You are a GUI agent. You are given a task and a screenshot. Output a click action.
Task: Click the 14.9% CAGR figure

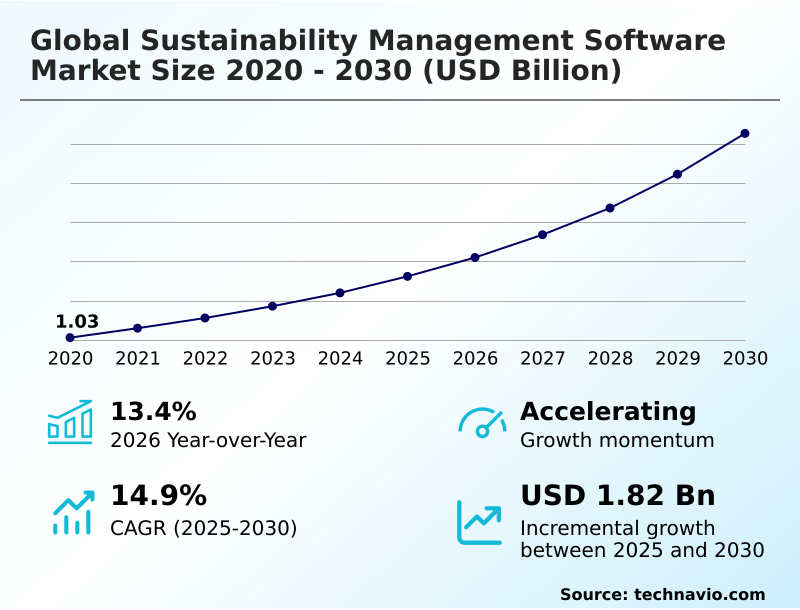(158, 496)
